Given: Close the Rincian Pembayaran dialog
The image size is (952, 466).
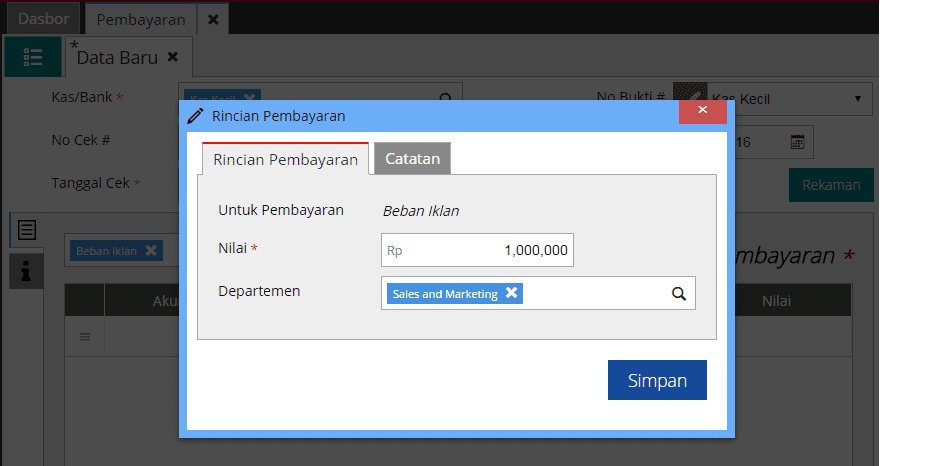Looking at the screenshot, I should click(702, 110).
